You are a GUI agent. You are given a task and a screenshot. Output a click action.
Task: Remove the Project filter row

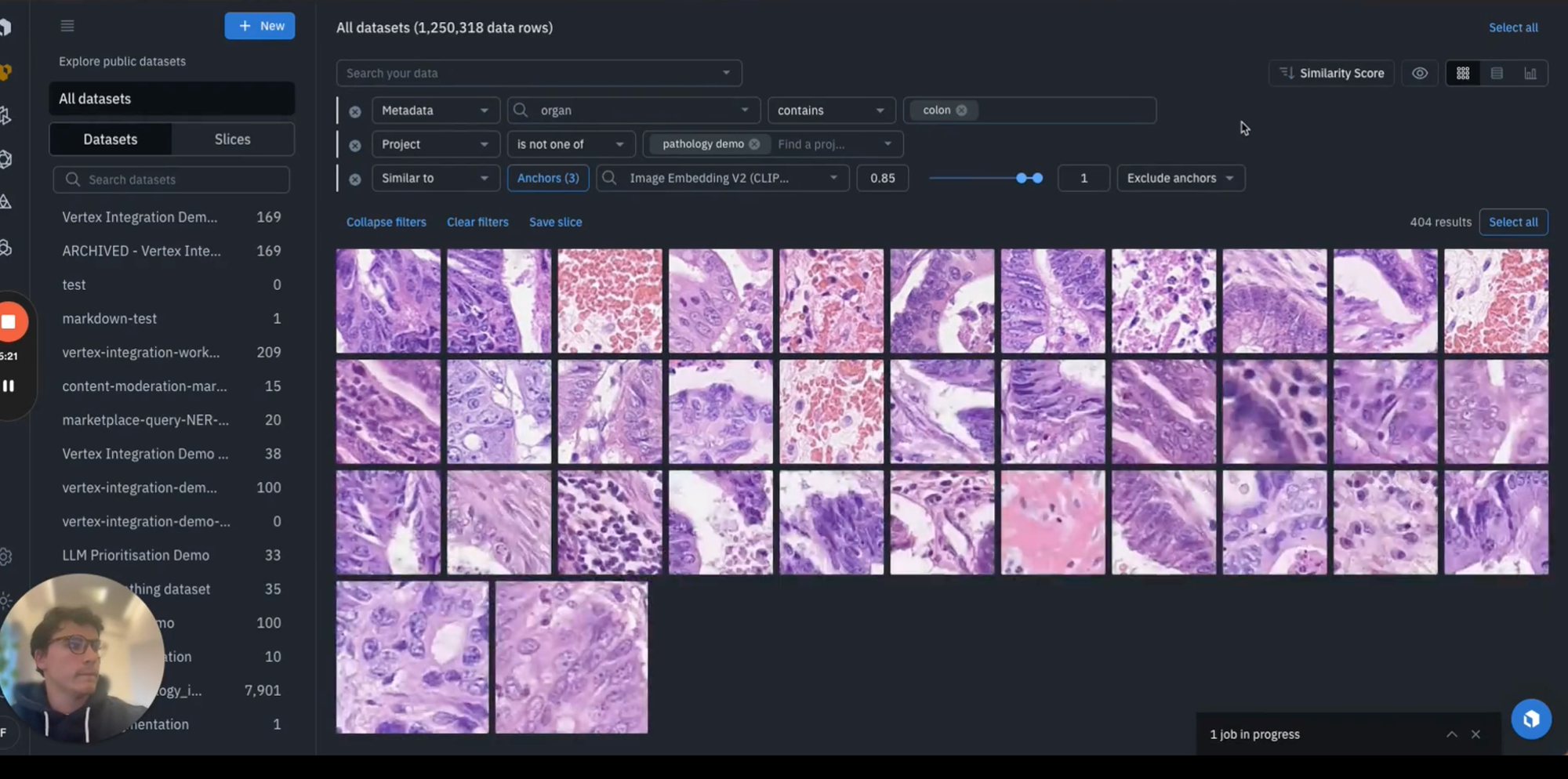(x=355, y=145)
